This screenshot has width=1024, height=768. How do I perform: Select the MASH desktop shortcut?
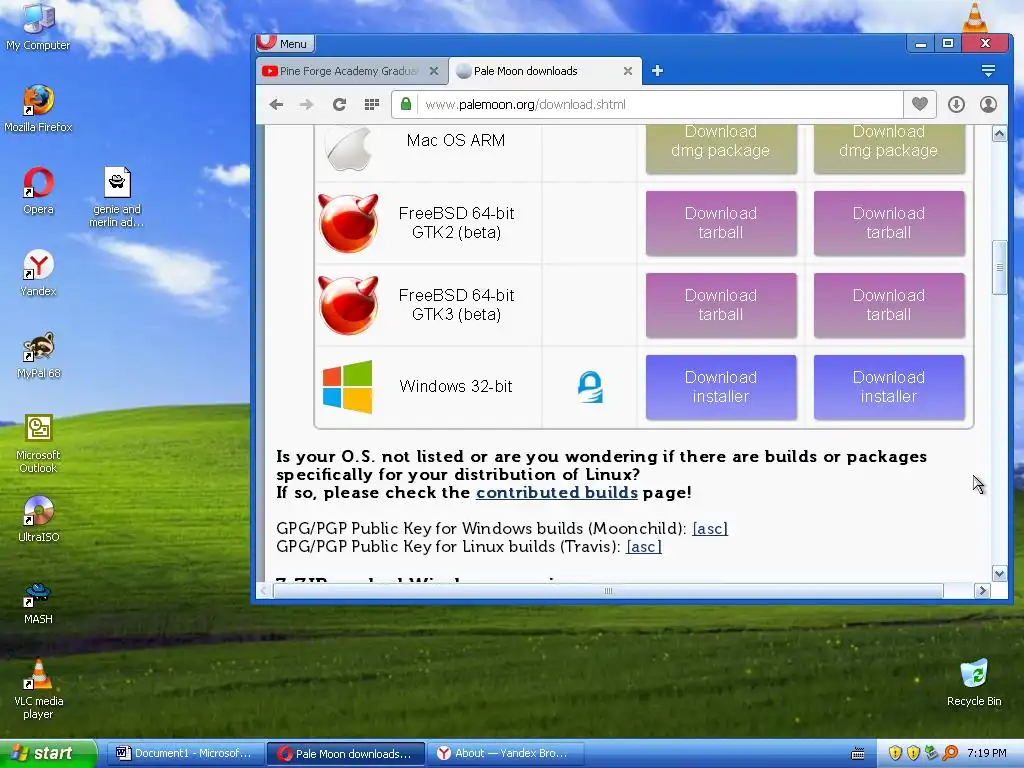[38, 601]
